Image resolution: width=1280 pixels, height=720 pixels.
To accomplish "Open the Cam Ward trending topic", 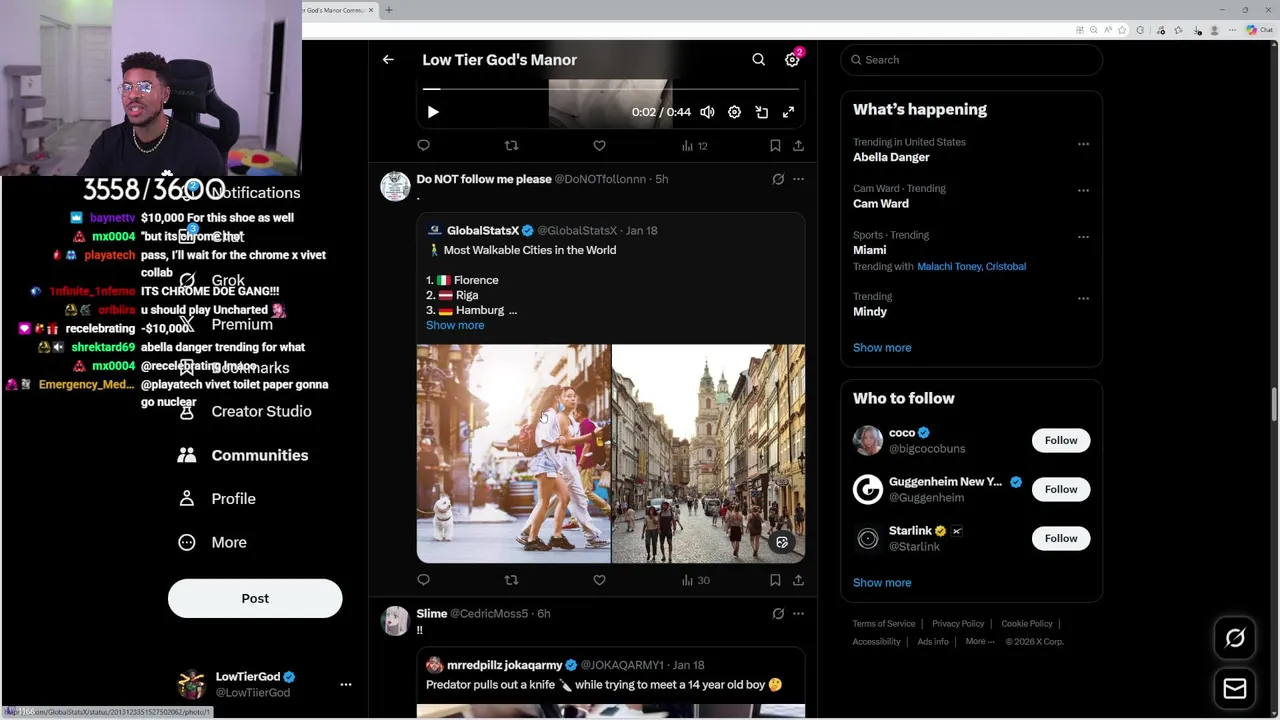I will coord(881,203).
